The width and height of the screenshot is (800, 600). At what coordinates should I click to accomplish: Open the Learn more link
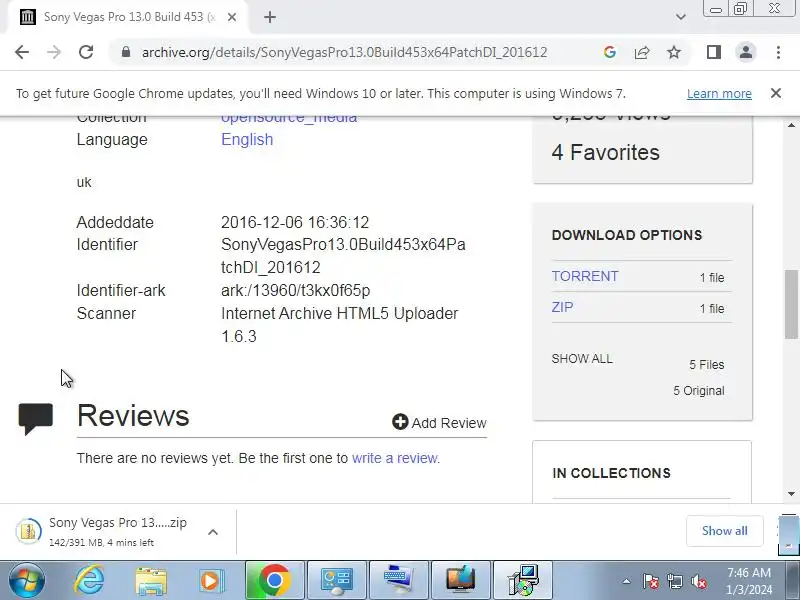point(719,94)
